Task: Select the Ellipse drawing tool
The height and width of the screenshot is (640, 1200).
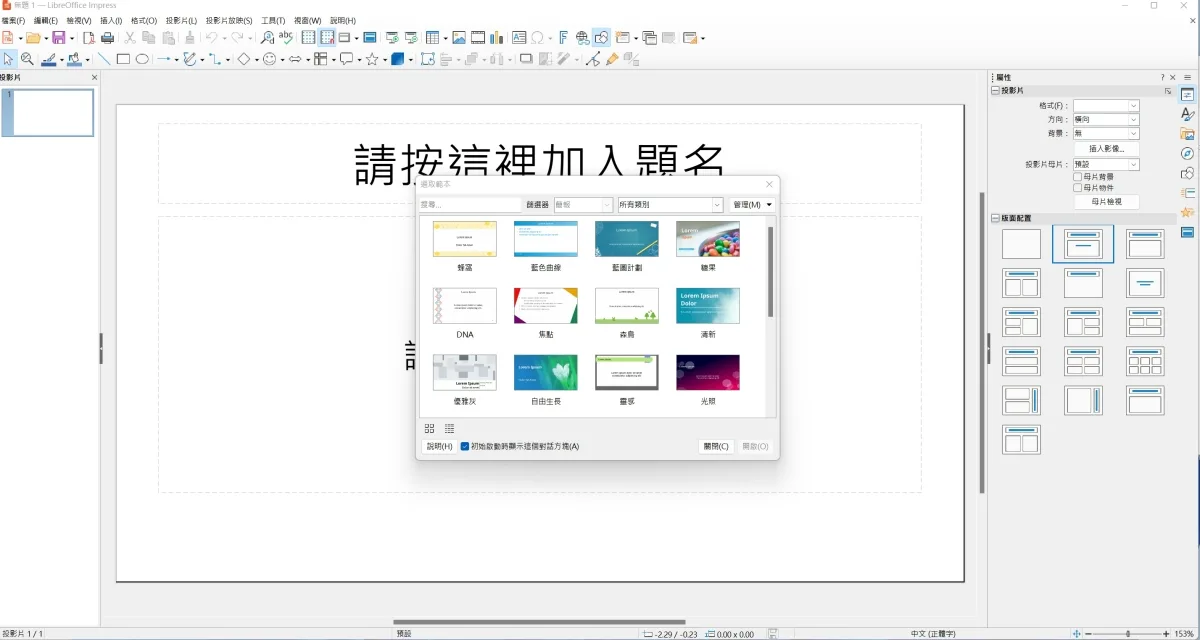Action: [x=142, y=59]
